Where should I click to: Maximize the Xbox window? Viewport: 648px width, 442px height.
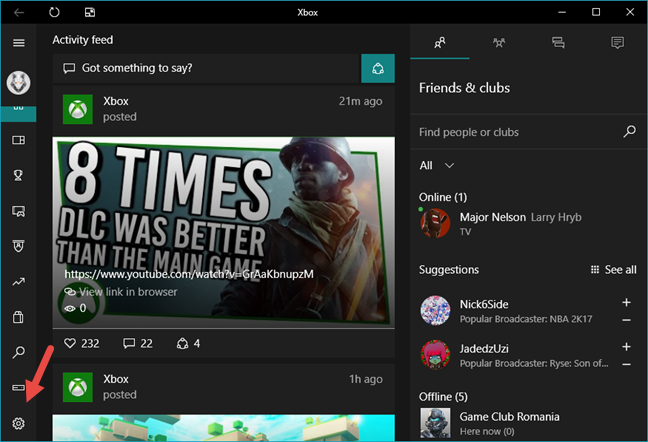click(596, 12)
